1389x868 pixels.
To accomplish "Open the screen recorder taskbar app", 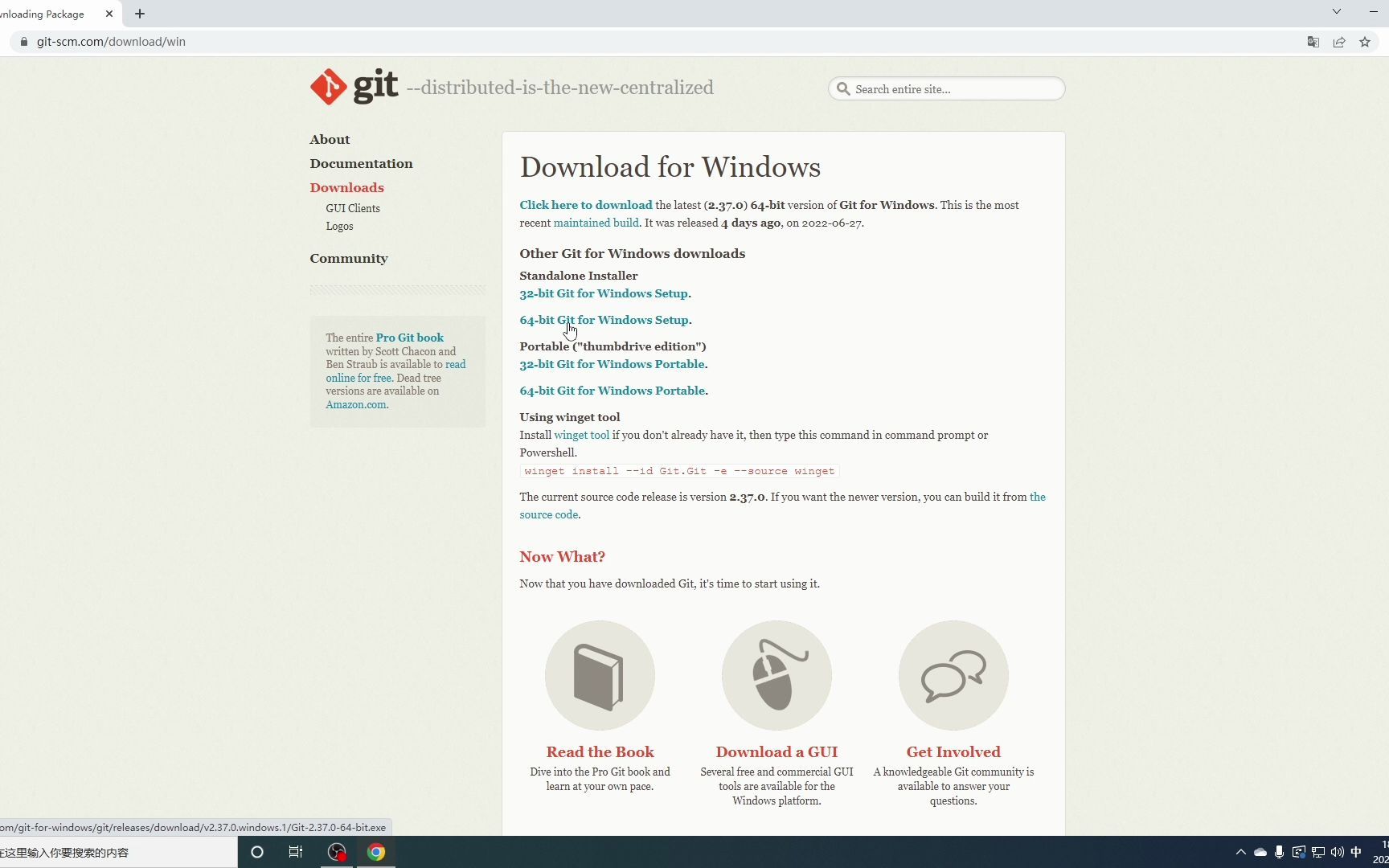I will pos(337,852).
